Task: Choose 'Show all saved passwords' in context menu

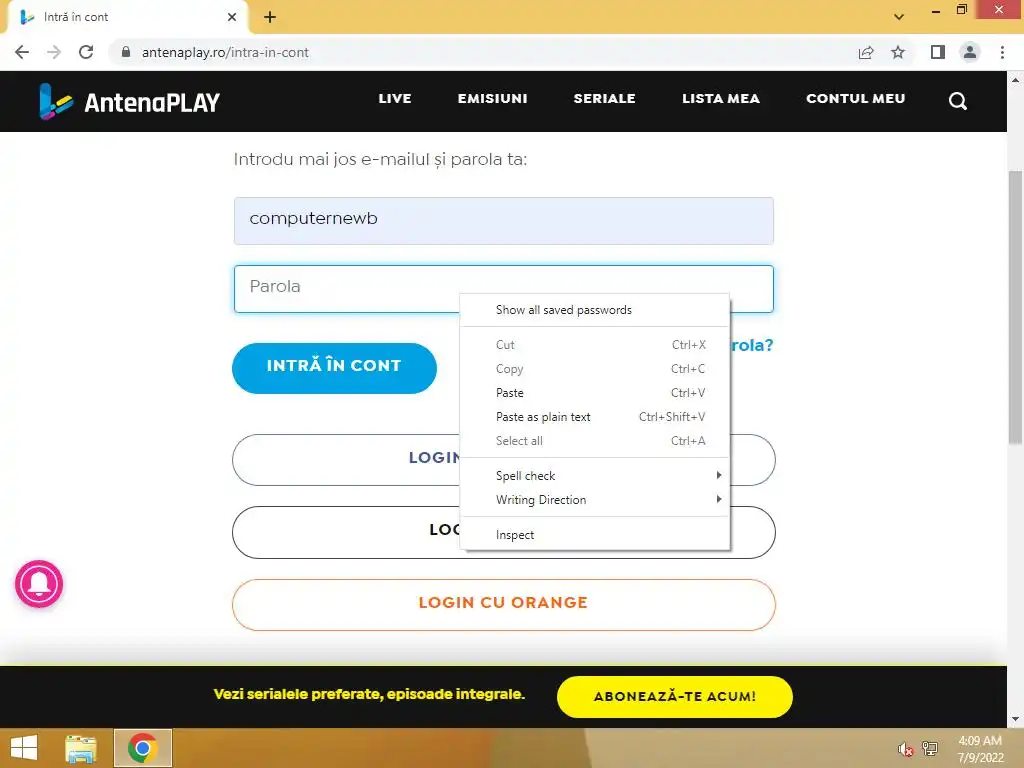Action: coord(594,310)
